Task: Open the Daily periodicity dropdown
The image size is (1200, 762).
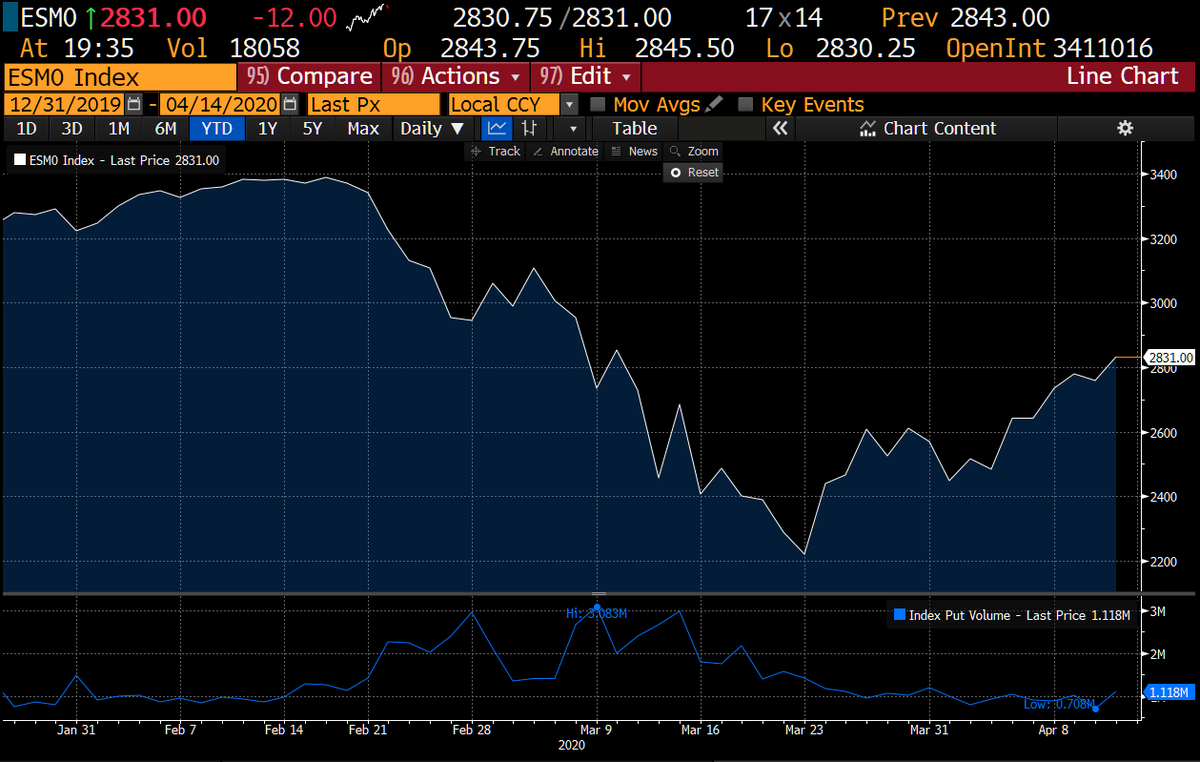Action: point(432,128)
